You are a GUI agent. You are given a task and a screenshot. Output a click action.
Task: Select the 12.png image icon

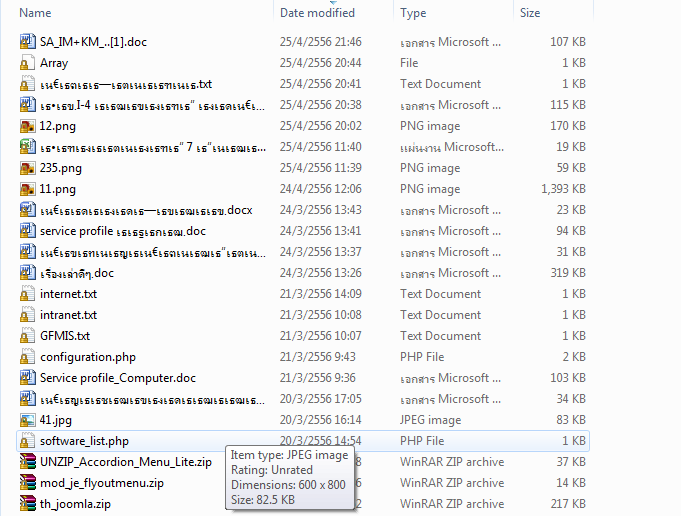(x=27, y=126)
